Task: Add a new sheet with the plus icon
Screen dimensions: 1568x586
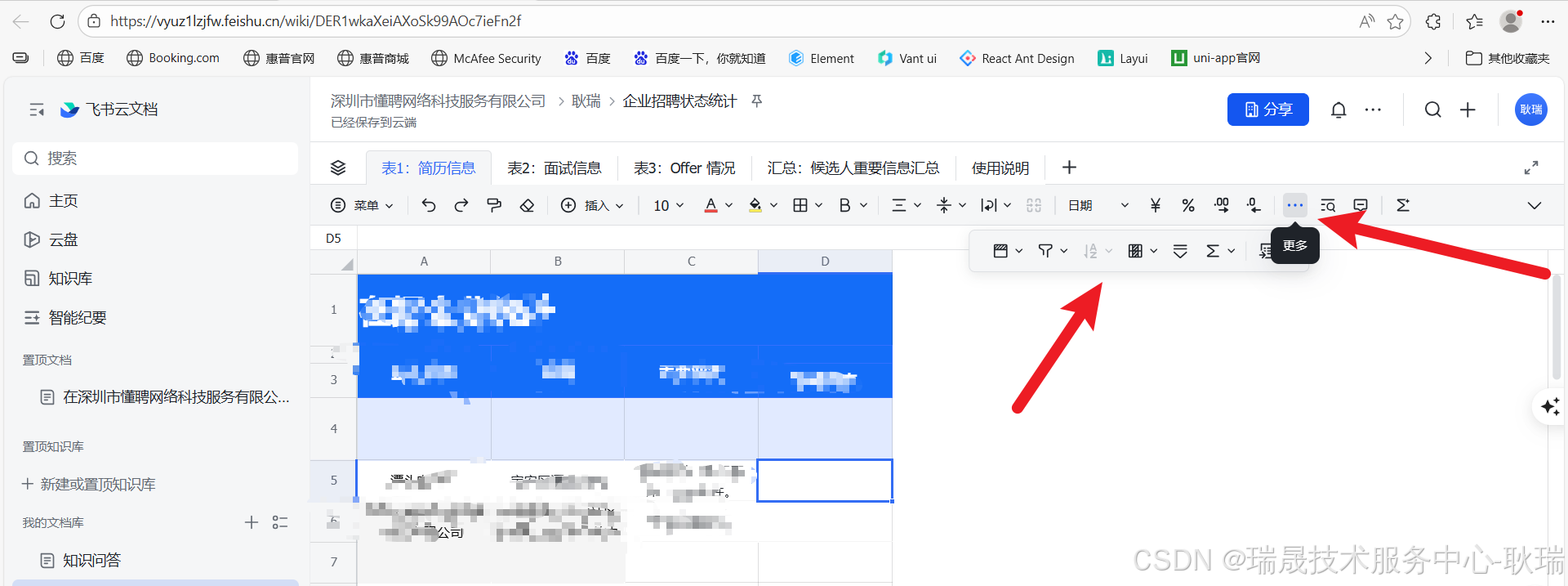Action: tap(1069, 168)
